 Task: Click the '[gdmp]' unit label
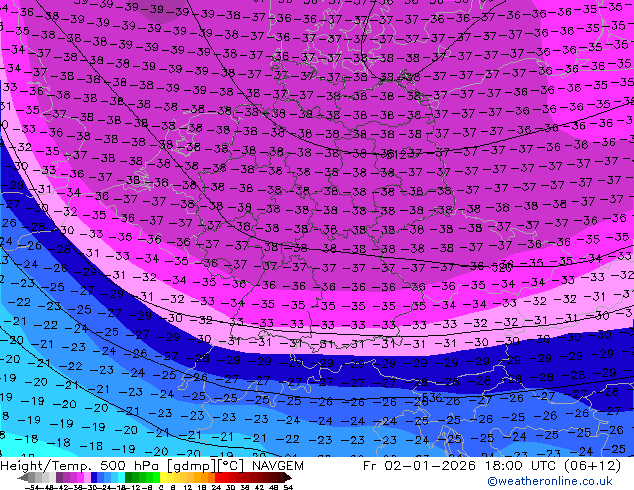click(192, 466)
